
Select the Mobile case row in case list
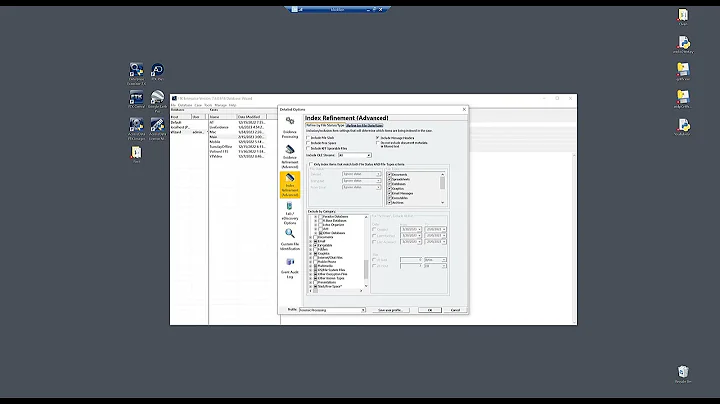point(238,142)
